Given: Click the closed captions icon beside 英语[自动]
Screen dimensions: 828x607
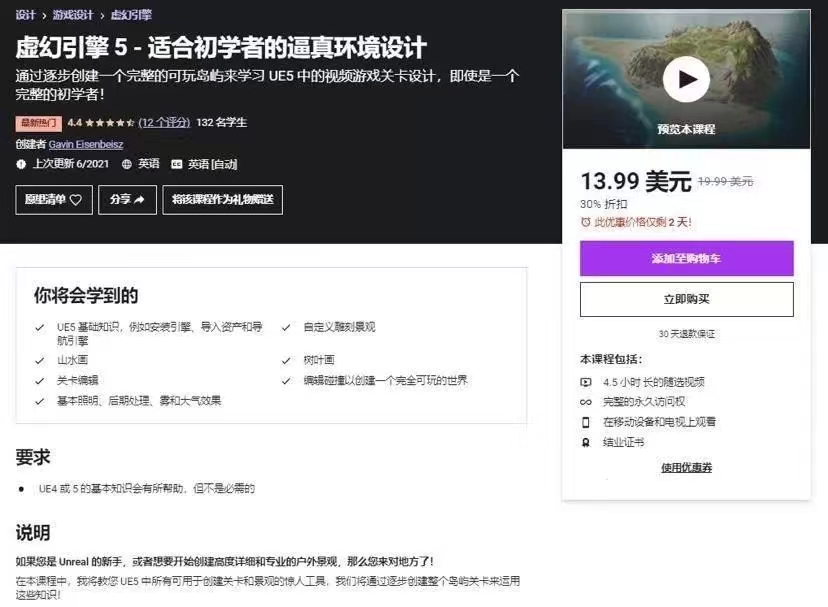Looking at the screenshot, I should tap(176, 164).
